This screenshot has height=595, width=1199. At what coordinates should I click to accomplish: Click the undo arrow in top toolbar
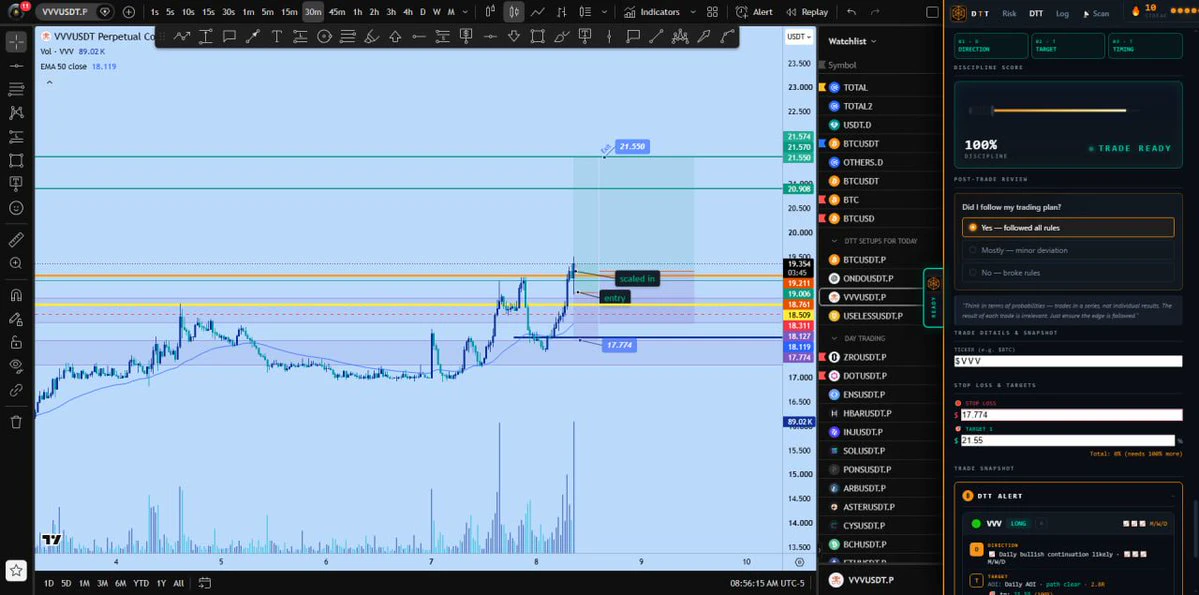point(852,12)
